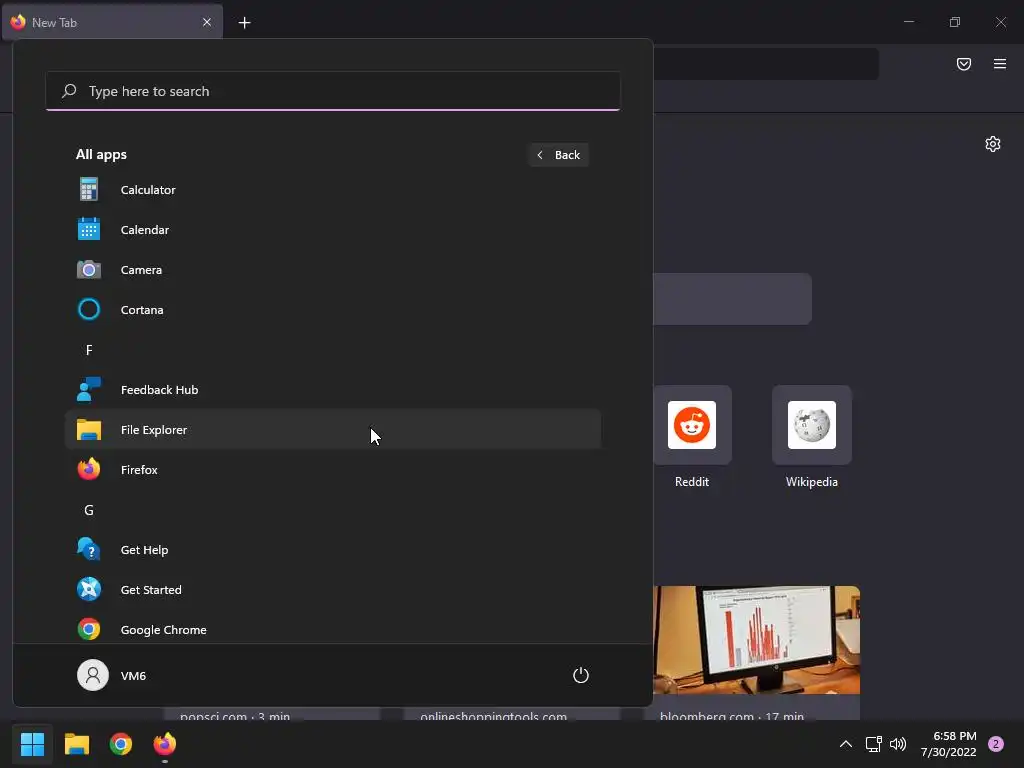This screenshot has width=1024, height=768.
Task: Open a new Firefox tab
Action: (244, 23)
